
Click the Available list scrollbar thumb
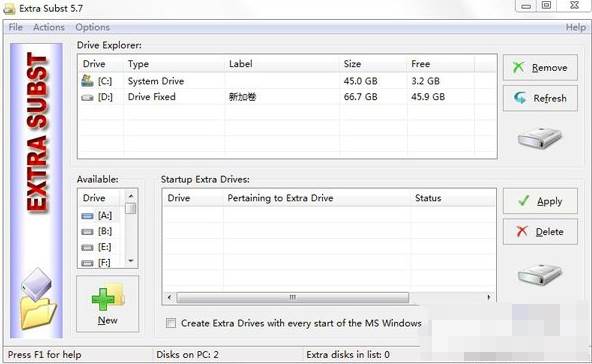131,208
